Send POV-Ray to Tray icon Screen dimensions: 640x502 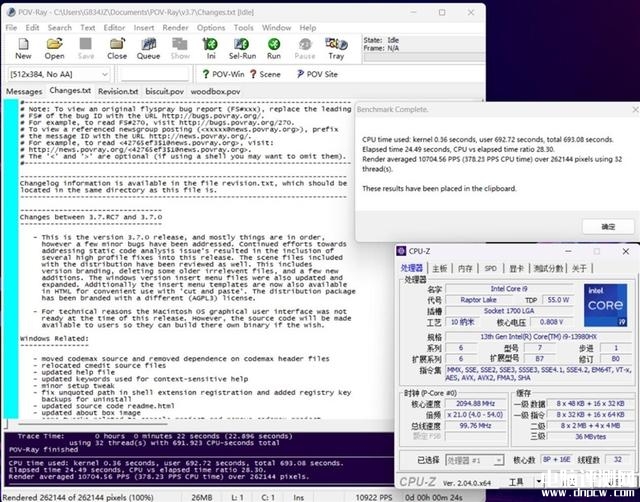pyautogui.click(x=336, y=49)
